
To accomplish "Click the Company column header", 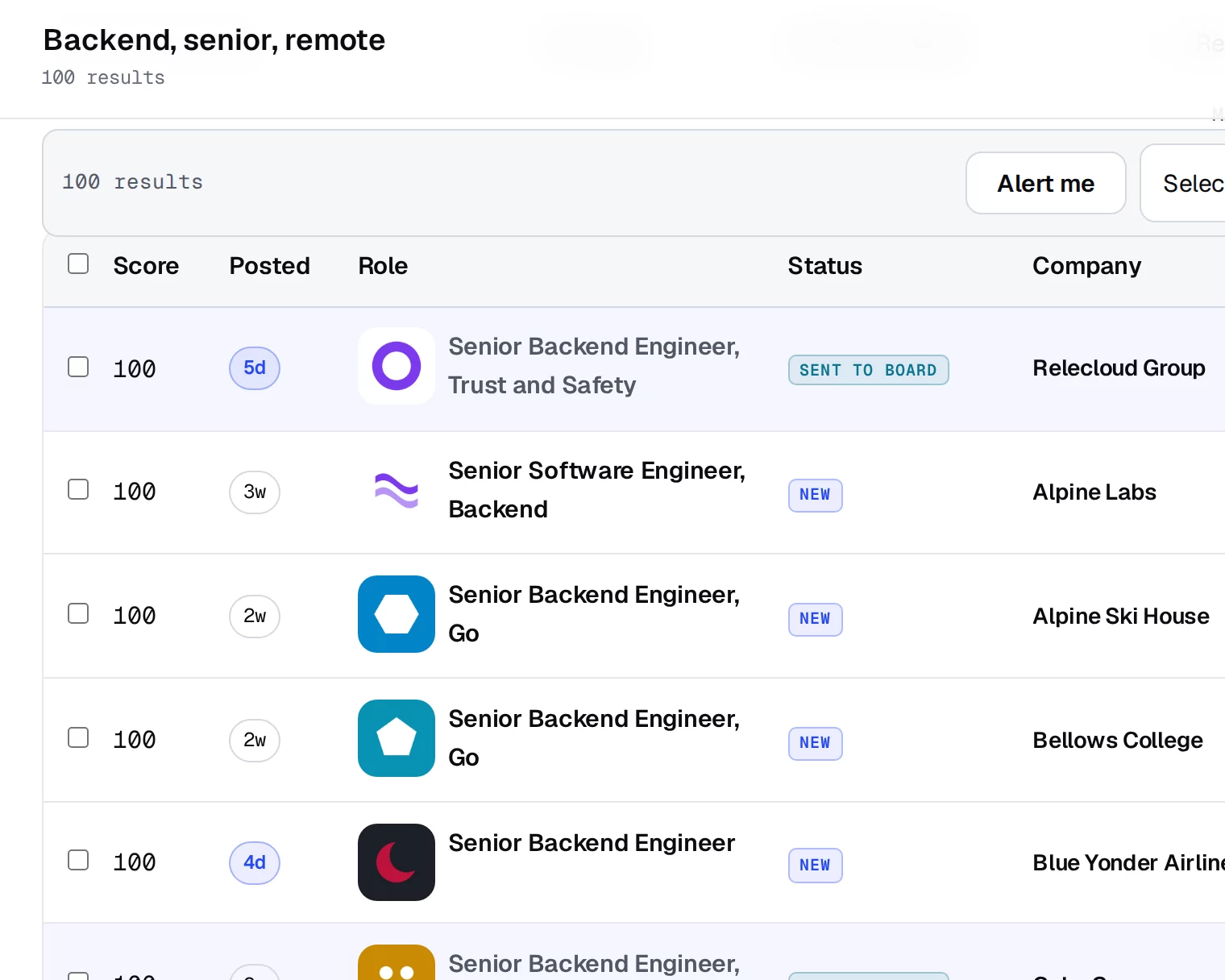I will [1087, 266].
